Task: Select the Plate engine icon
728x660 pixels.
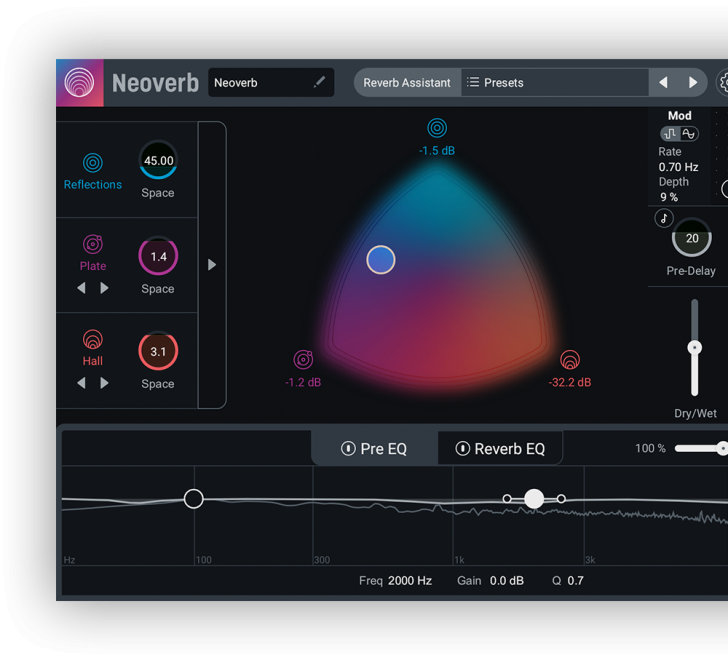Action: click(93, 244)
